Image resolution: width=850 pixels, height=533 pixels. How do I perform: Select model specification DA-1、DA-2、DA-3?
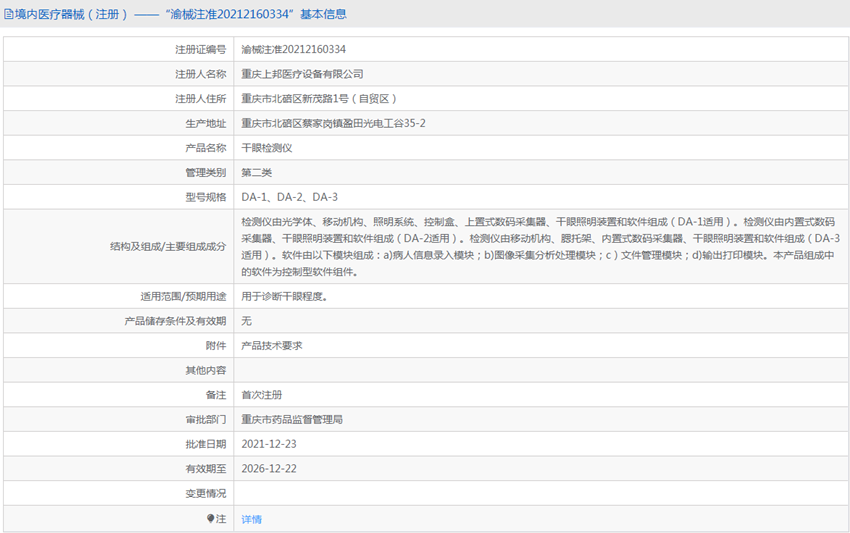289,197
